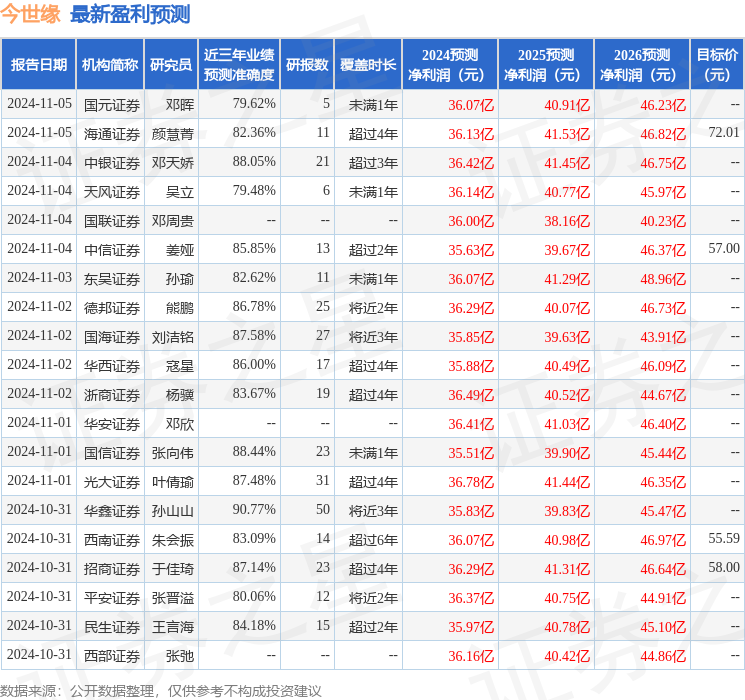
Task: Click accuracy value 90.77%
Action: (254, 509)
